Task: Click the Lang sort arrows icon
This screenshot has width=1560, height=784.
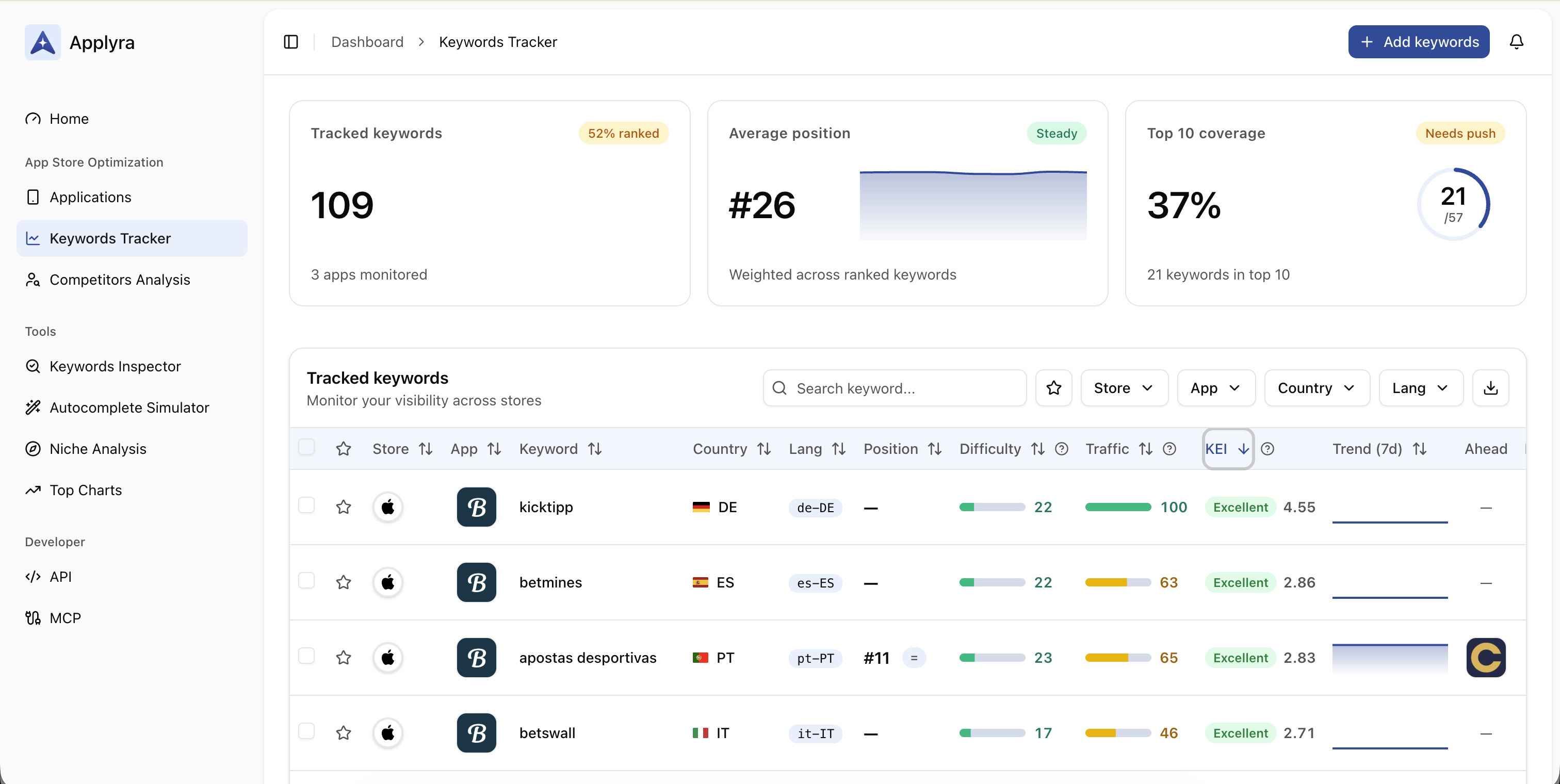Action: point(838,449)
